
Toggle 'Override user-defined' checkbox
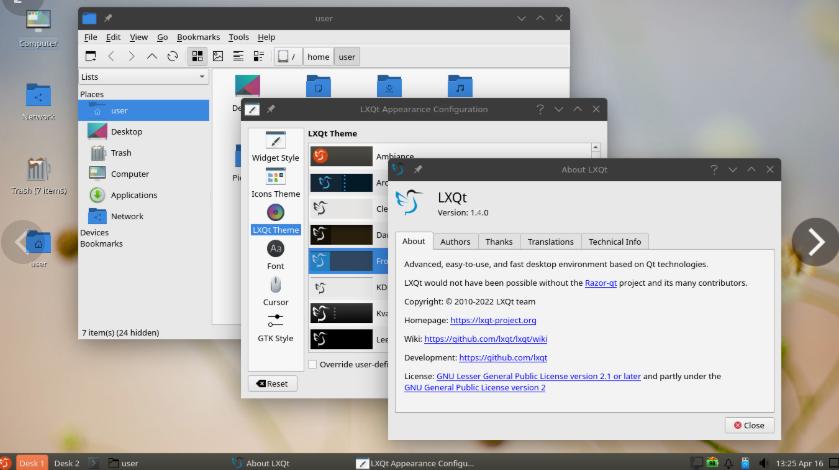point(313,364)
